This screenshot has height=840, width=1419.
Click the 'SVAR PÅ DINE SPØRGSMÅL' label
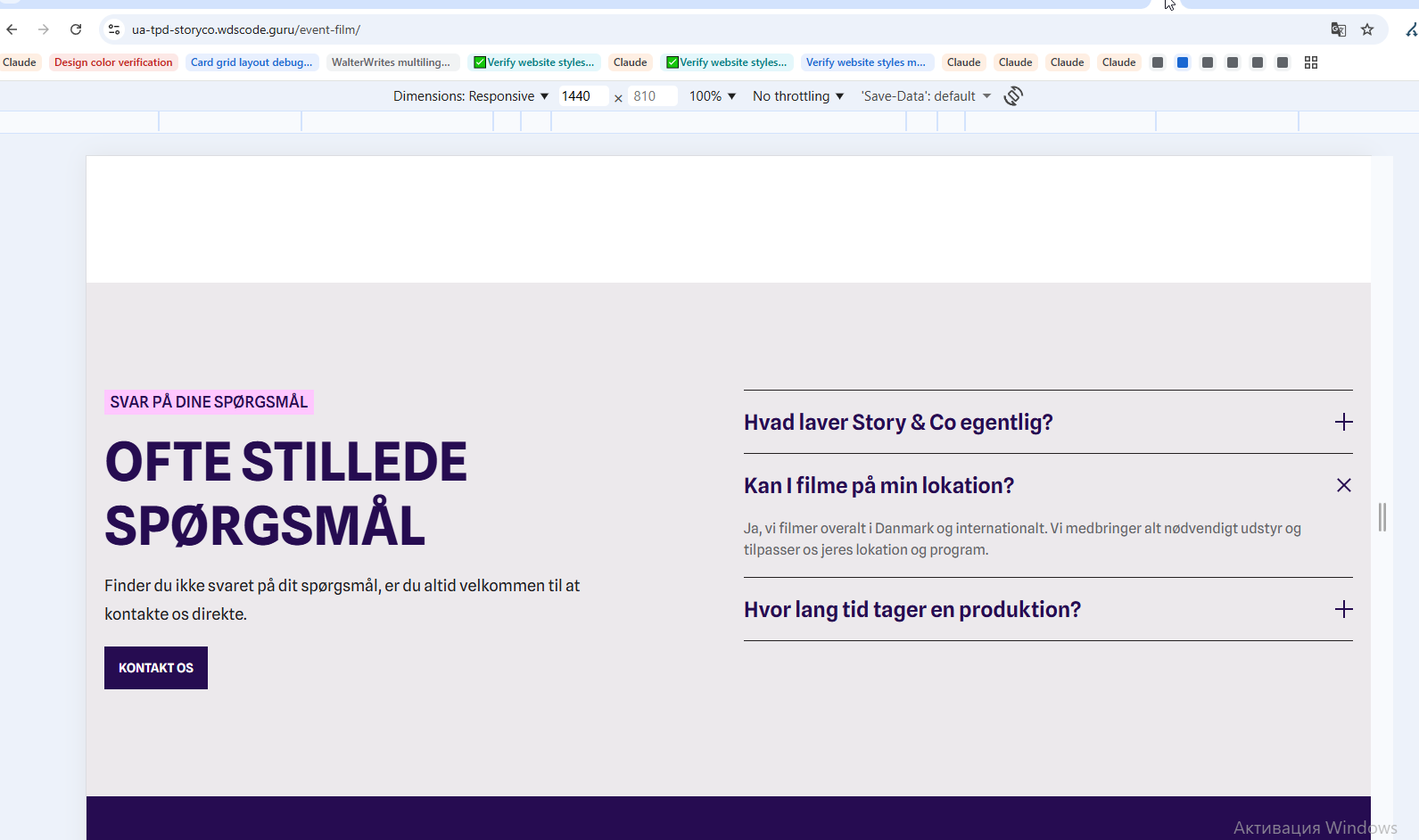(209, 402)
